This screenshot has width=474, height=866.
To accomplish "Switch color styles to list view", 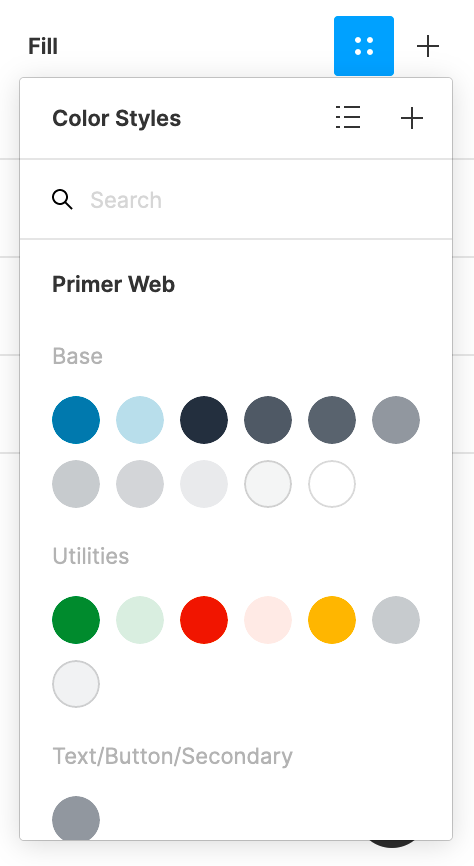I will (x=348, y=118).
